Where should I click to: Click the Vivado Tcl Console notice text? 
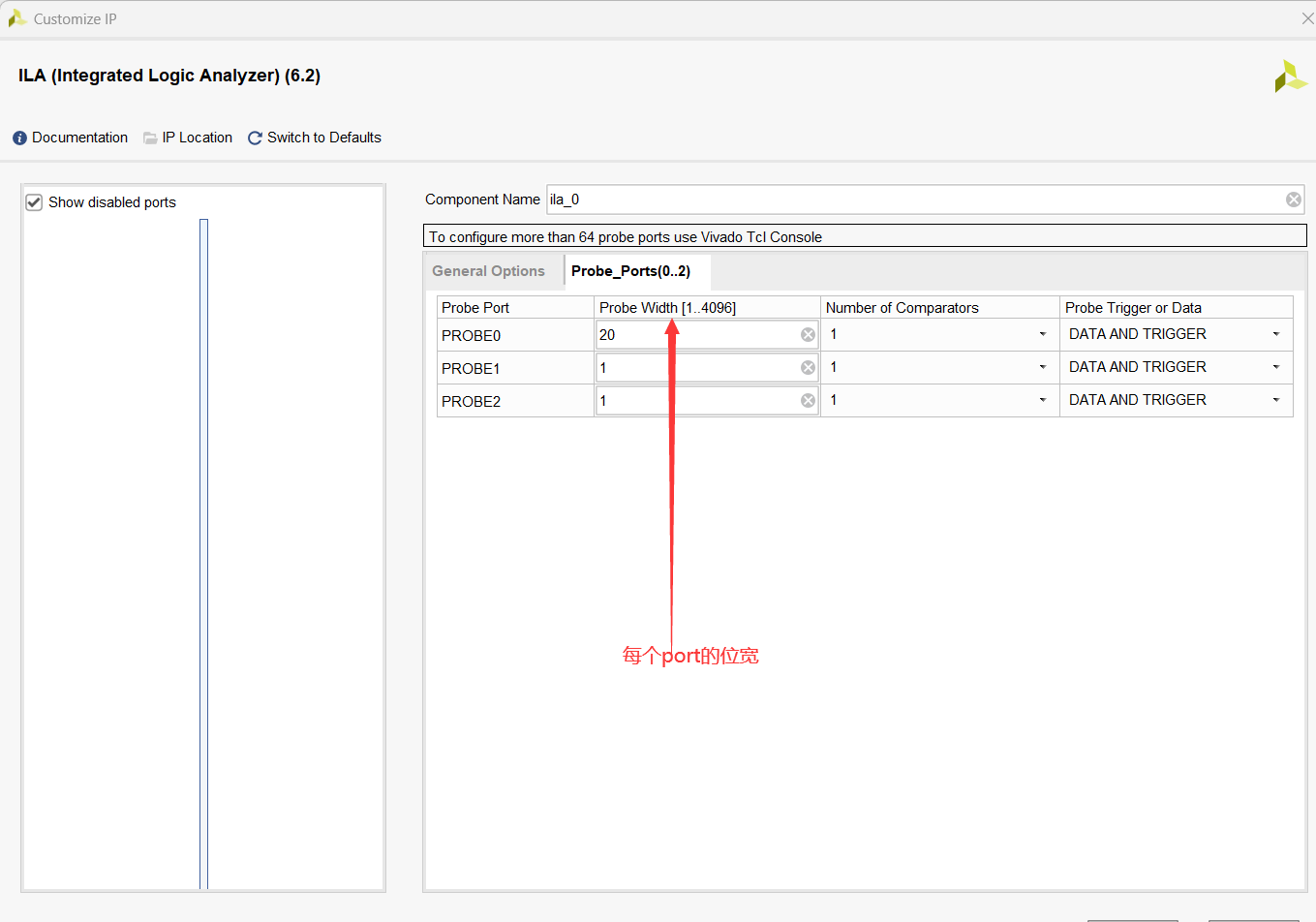click(626, 237)
